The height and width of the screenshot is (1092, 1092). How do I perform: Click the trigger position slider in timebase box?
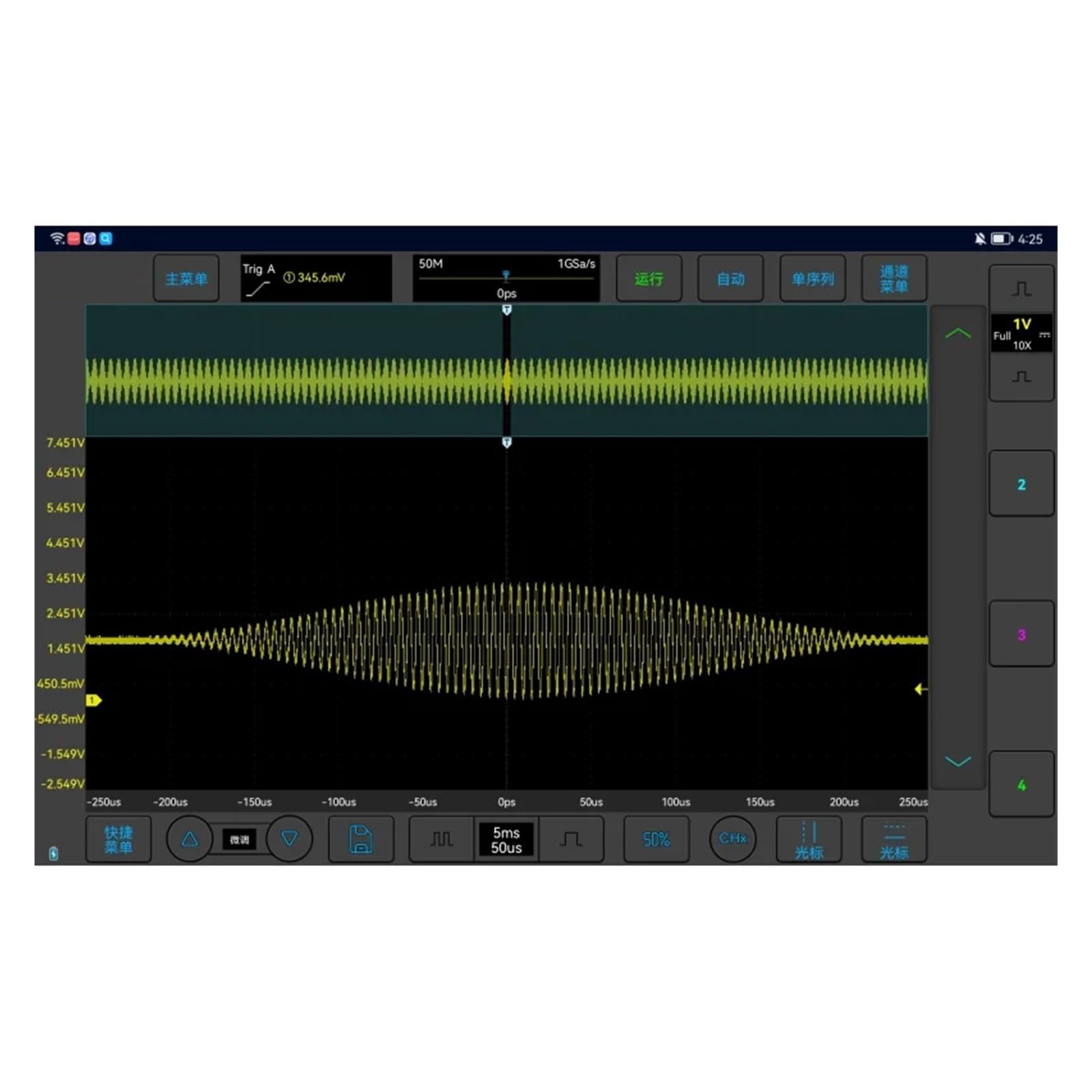point(506,276)
